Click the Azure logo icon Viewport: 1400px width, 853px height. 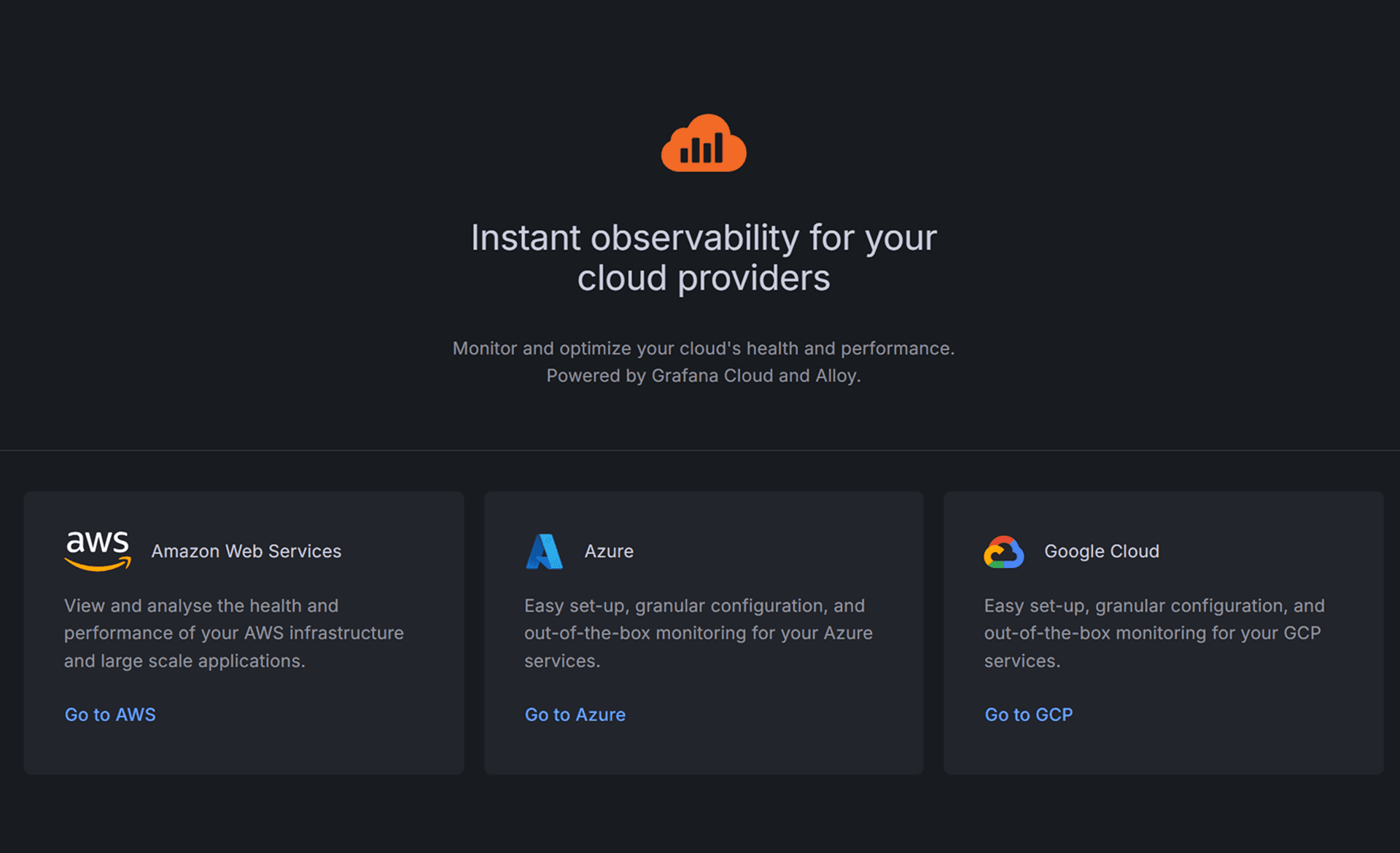544,551
